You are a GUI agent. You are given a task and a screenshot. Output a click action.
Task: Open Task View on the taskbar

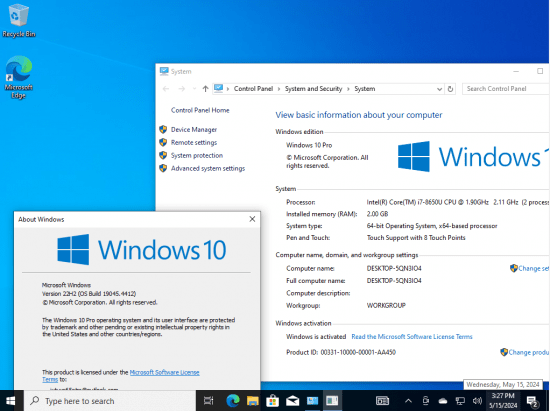click(x=208, y=400)
